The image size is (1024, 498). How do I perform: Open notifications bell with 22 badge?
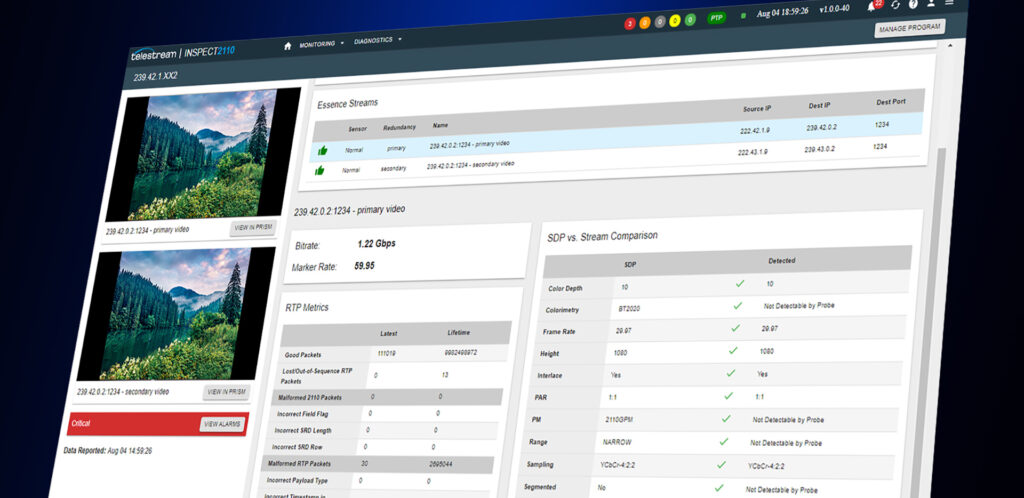coord(873,6)
